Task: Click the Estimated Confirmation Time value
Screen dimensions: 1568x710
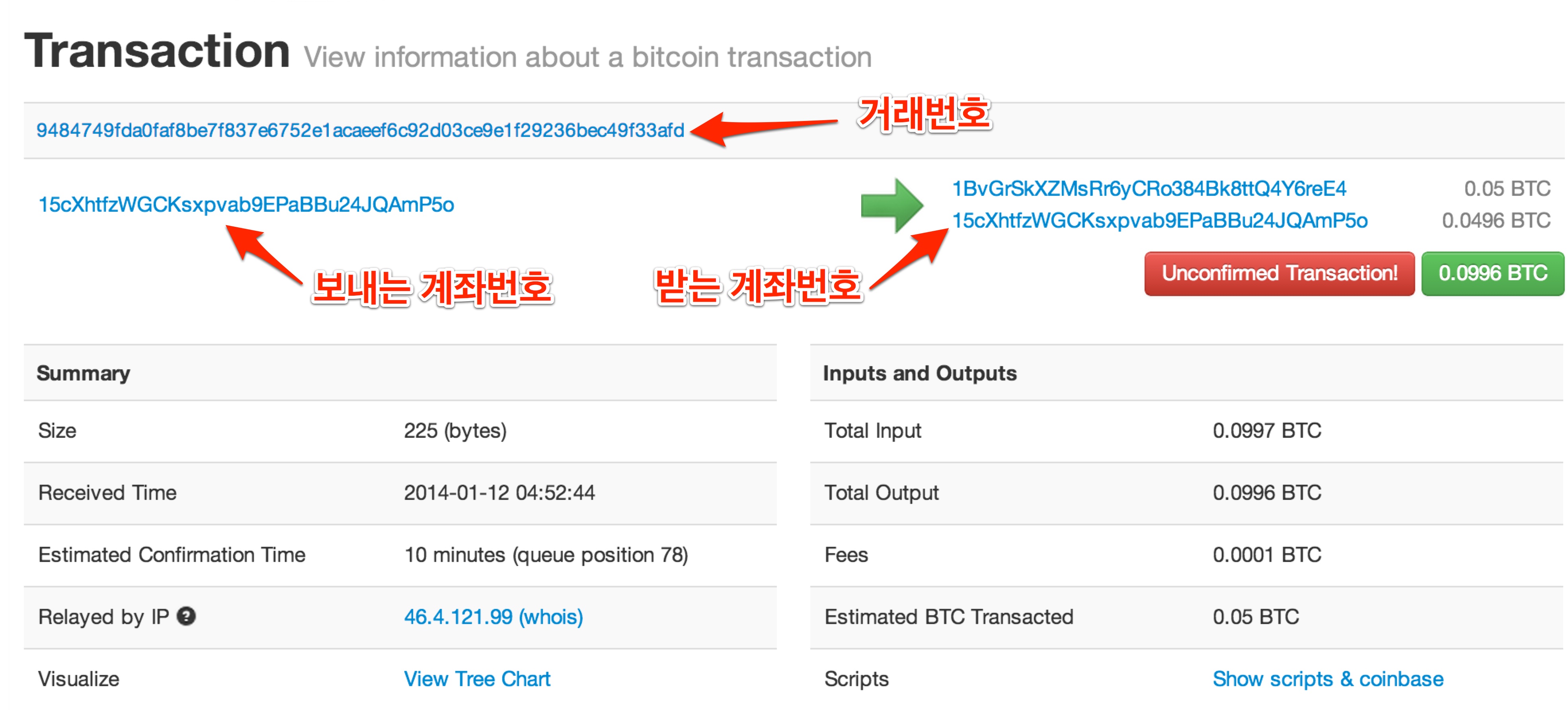Action: [545, 555]
